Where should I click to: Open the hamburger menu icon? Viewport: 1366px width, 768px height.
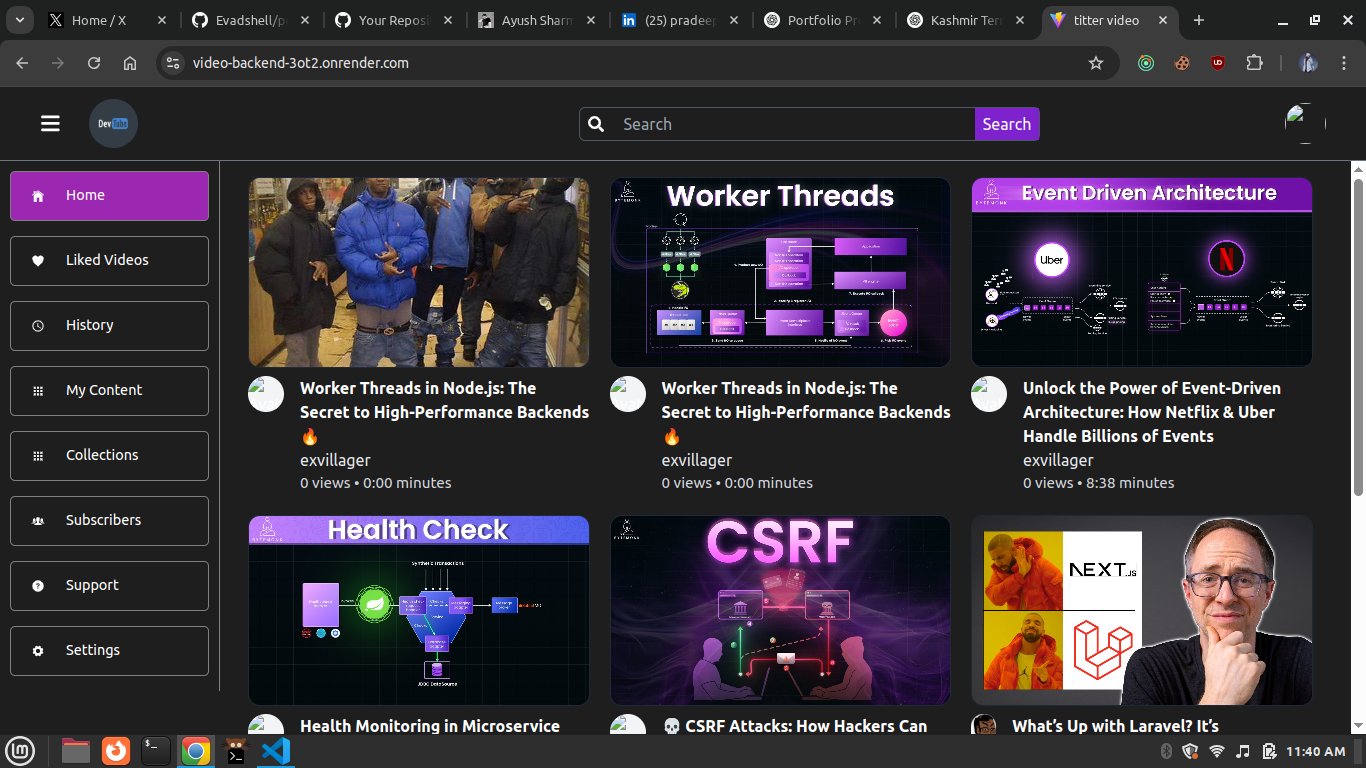[x=50, y=123]
